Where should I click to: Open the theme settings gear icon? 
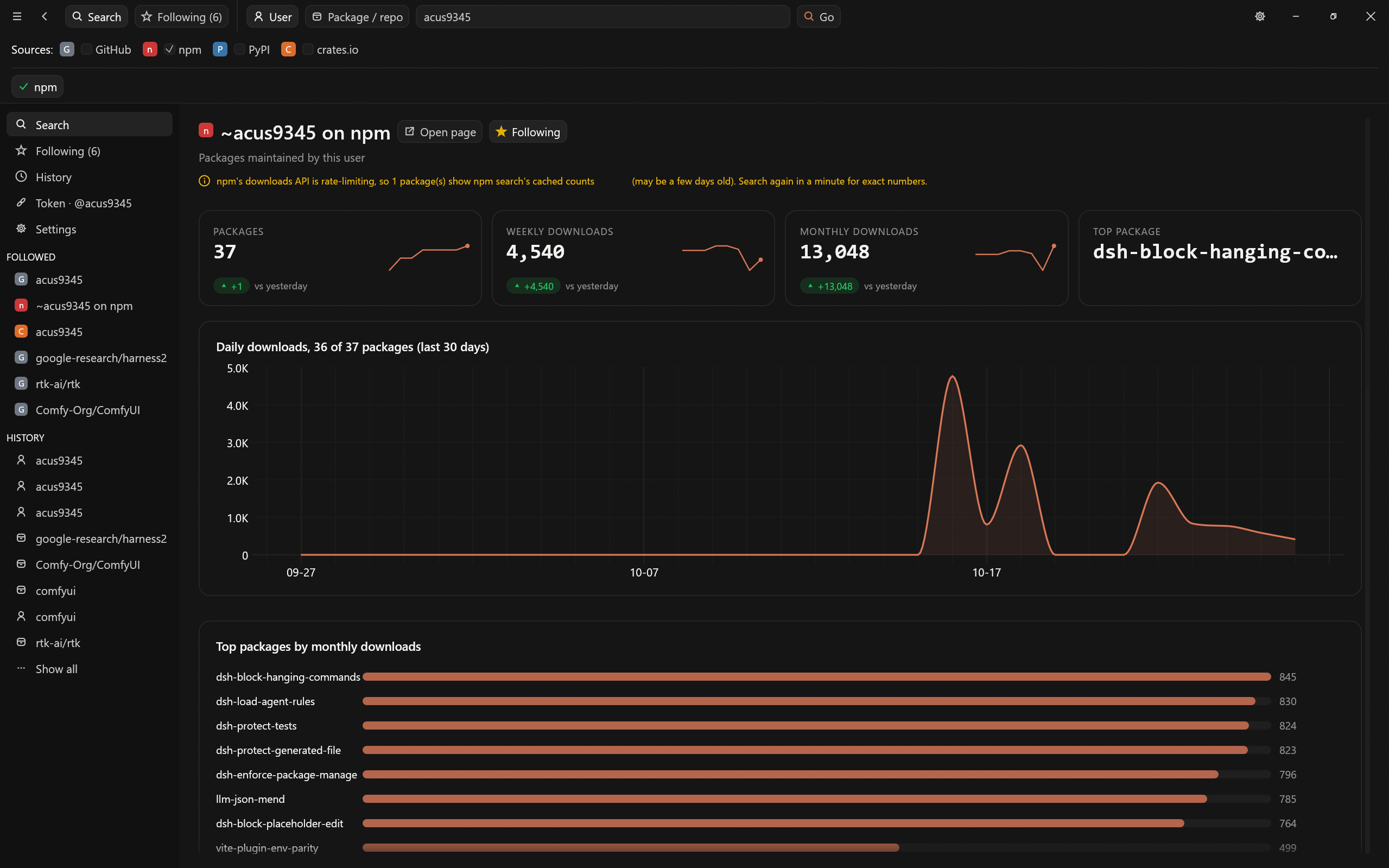pos(1260,17)
